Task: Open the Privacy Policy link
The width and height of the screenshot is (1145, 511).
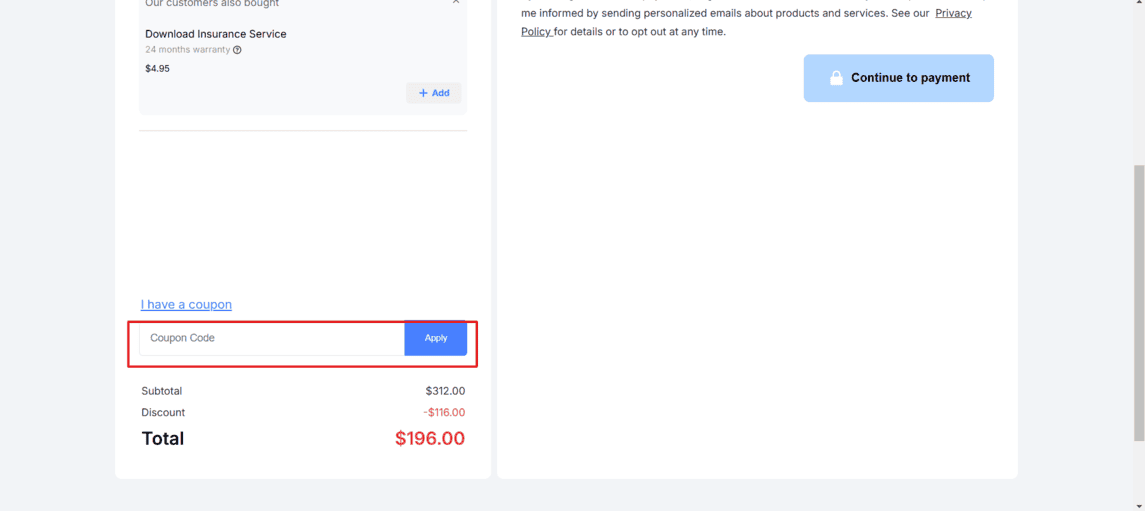Action: click(x=953, y=13)
